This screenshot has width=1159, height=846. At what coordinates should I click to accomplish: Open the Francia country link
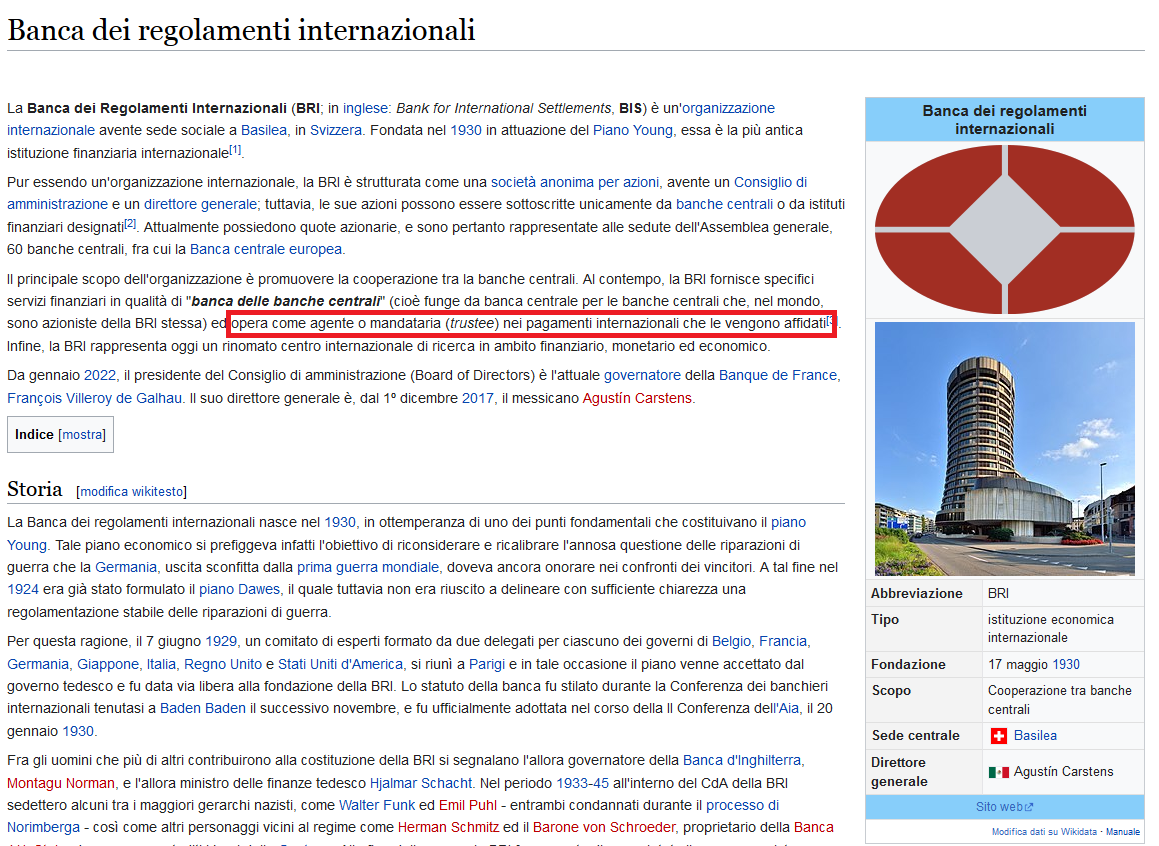(x=783, y=641)
